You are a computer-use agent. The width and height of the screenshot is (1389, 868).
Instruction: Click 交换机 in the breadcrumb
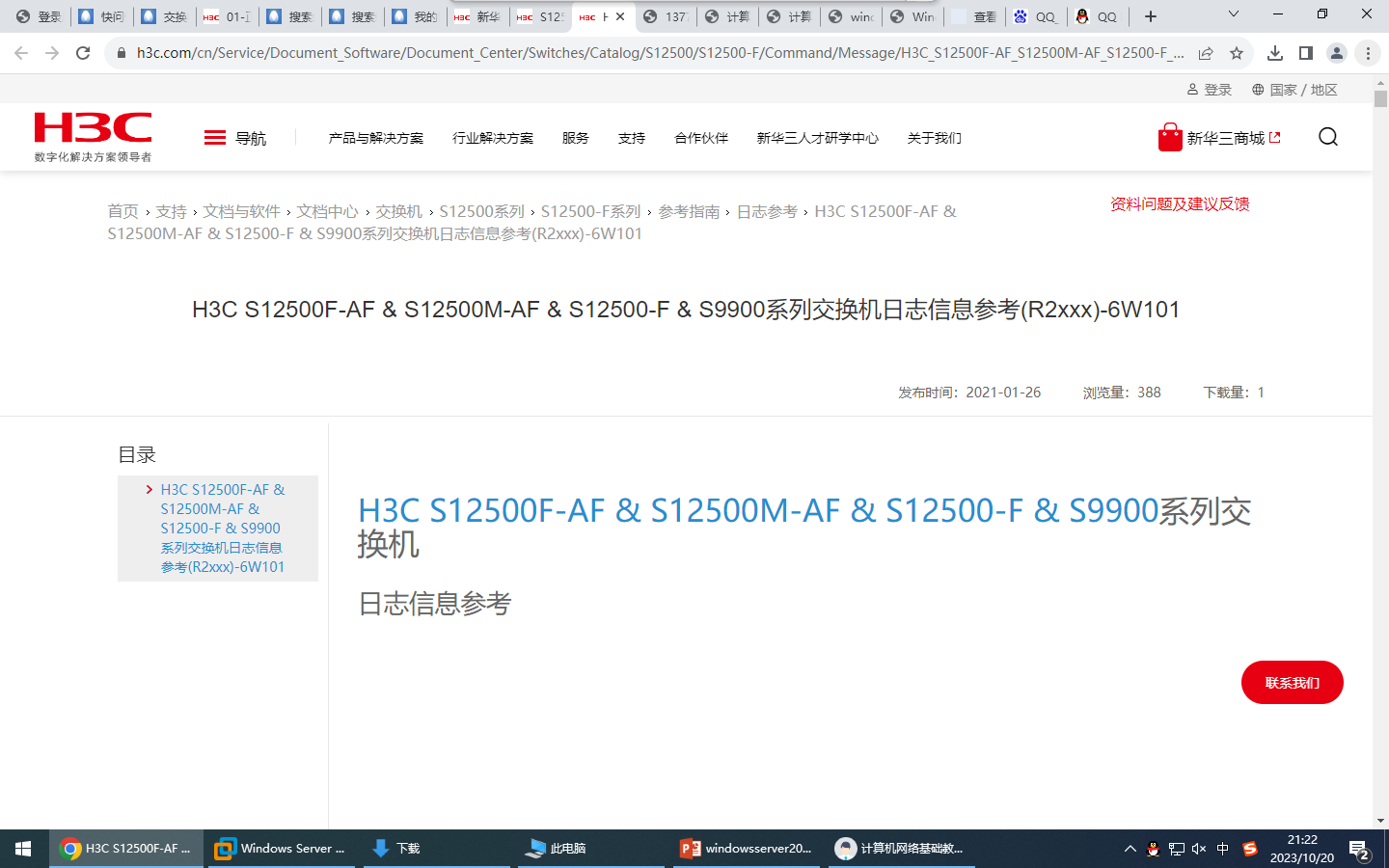399,211
